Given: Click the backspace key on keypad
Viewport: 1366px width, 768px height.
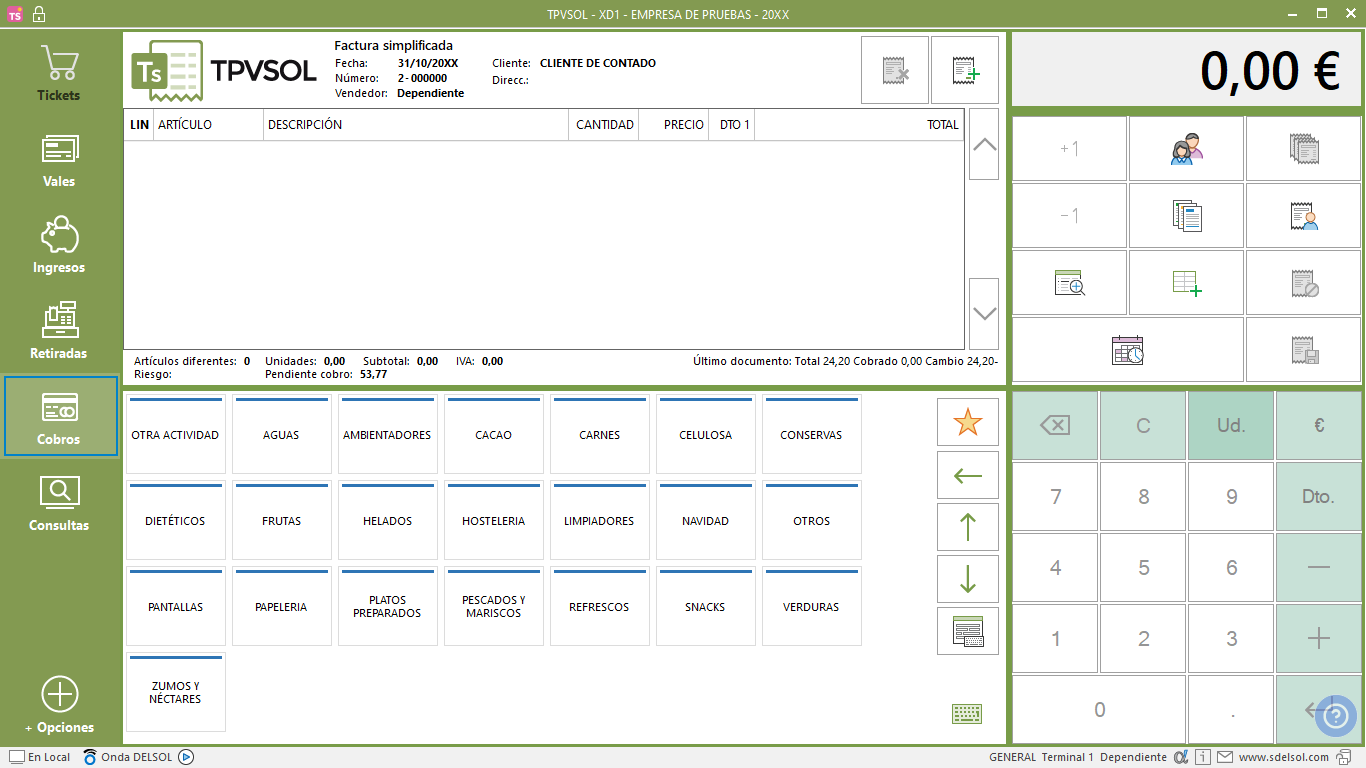Looking at the screenshot, I should pos(1055,425).
